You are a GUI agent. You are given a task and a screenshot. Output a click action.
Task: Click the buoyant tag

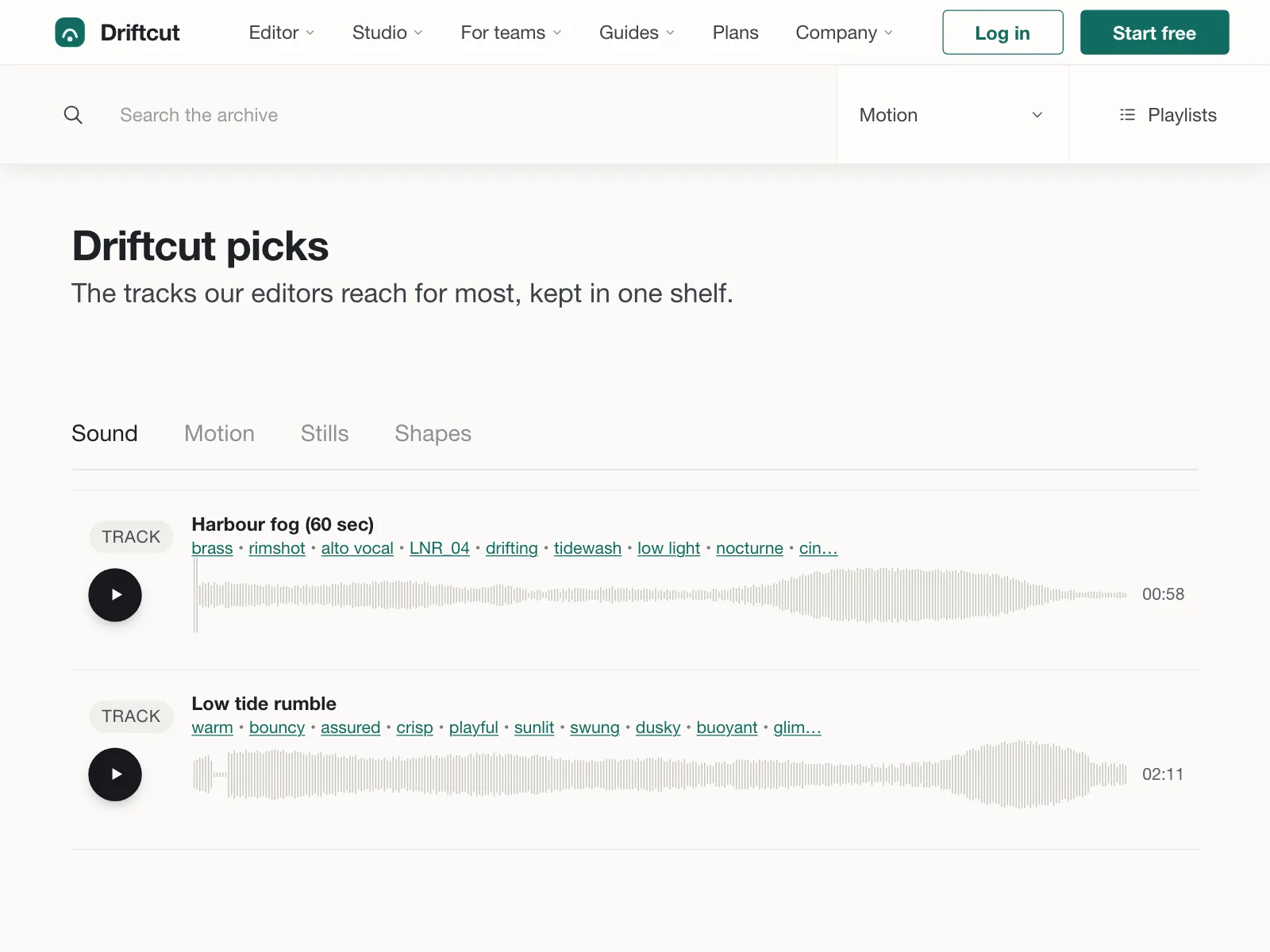[x=727, y=727]
